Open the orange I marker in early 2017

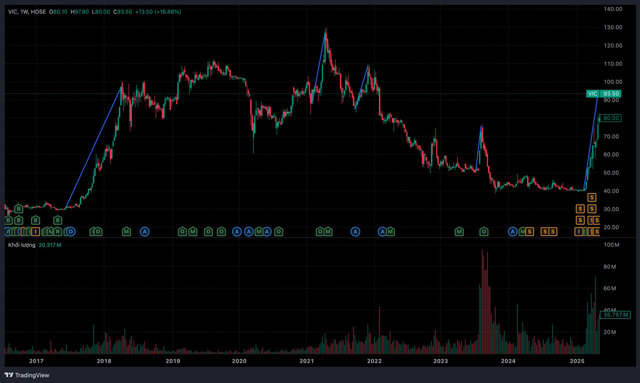36,232
